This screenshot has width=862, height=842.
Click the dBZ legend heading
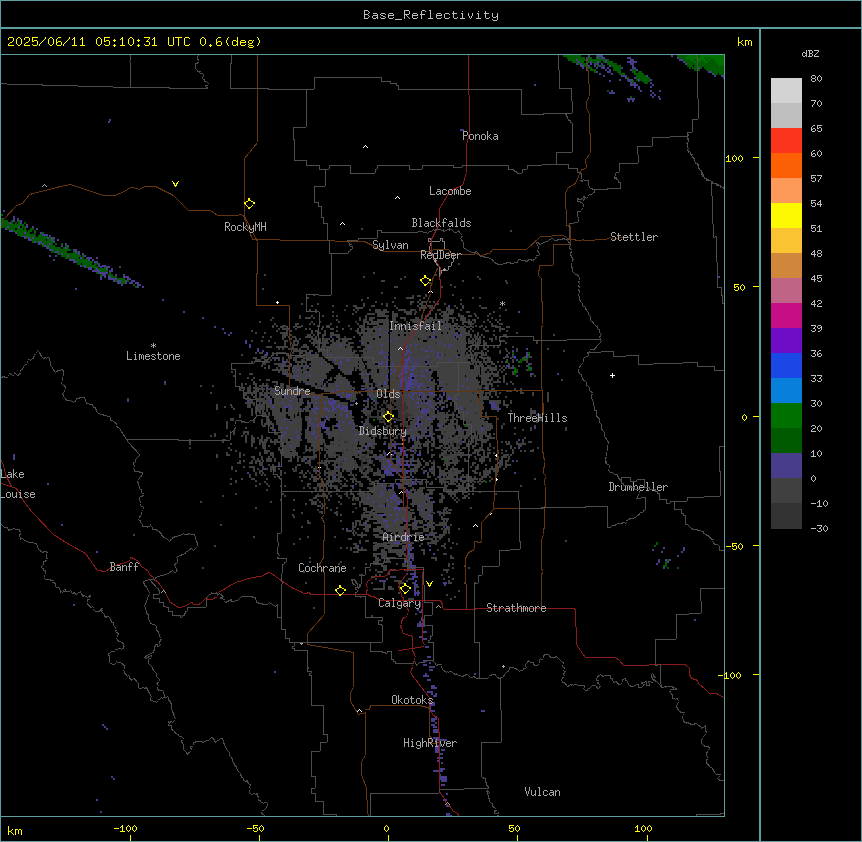click(x=810, y=54)
